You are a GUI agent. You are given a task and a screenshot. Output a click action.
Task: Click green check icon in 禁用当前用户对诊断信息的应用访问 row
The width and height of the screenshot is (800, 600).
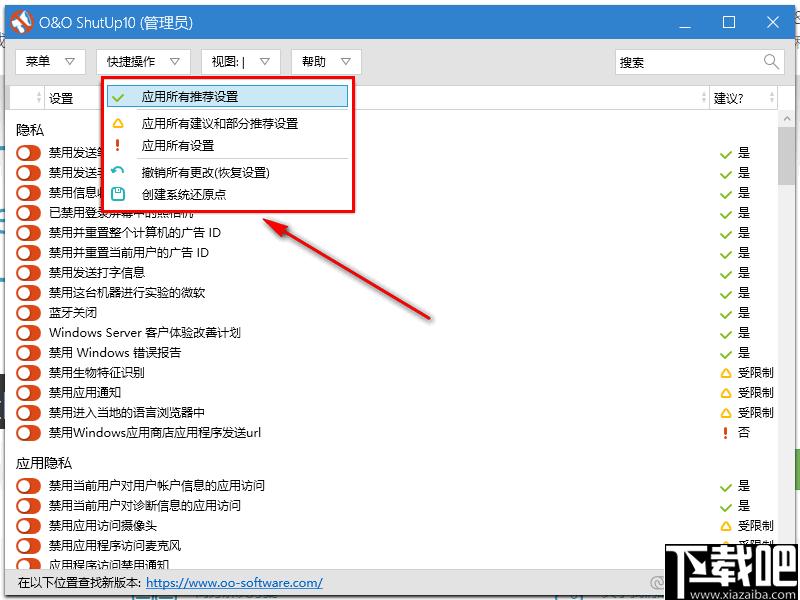(x=725, y=507)
